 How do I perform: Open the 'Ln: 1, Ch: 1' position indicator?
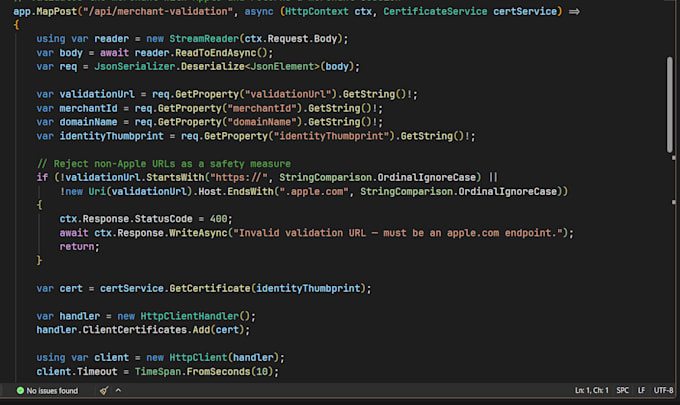point(592,390)
